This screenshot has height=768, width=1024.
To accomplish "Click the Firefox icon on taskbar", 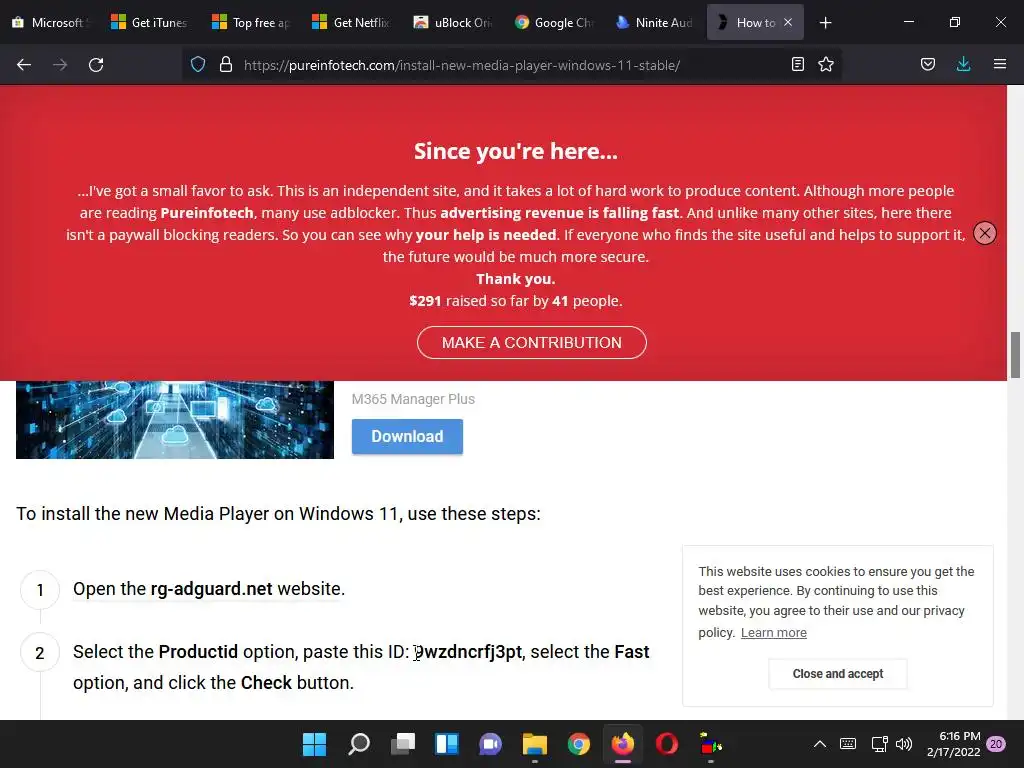I will [622, 744].
